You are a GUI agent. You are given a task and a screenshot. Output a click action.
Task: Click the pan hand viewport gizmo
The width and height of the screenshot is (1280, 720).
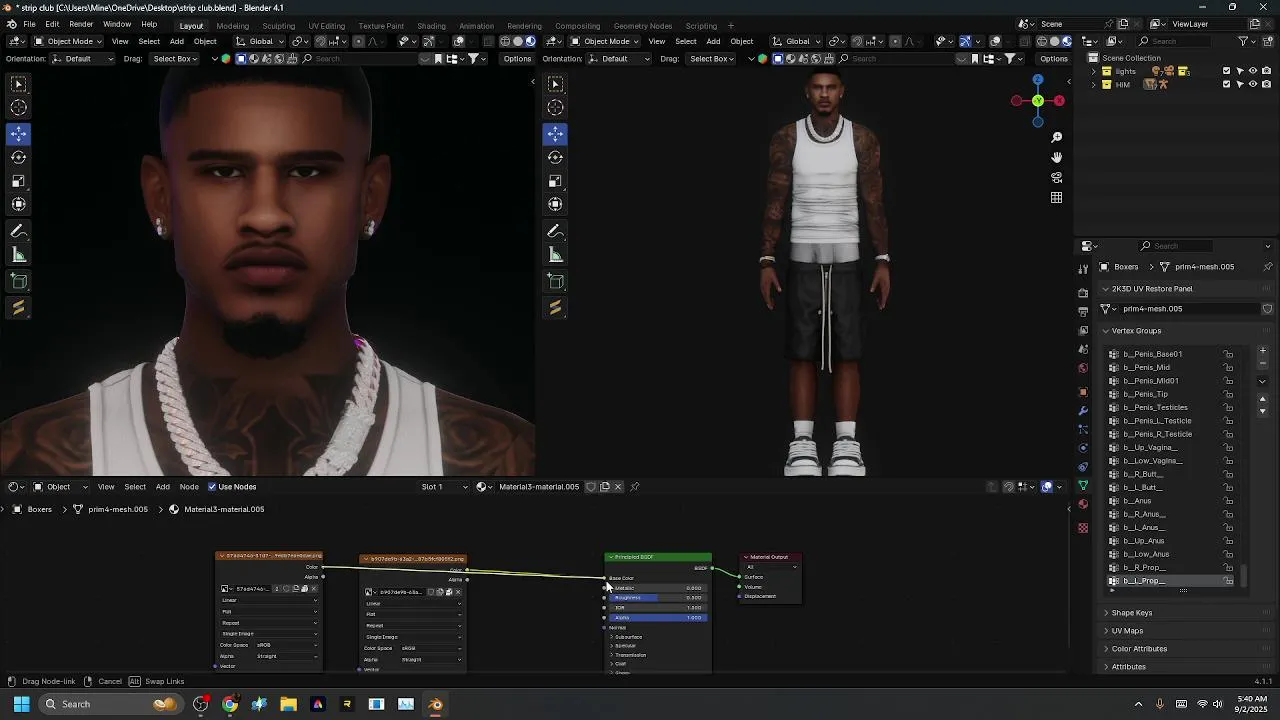pyautogui.click(x=1057, y=157)
